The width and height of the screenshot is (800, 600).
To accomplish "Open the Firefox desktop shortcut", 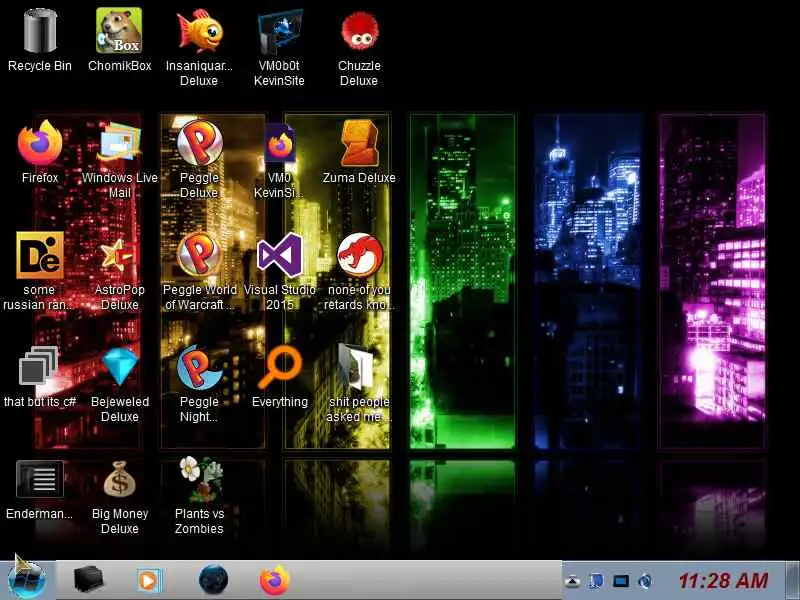I will 40,143.
